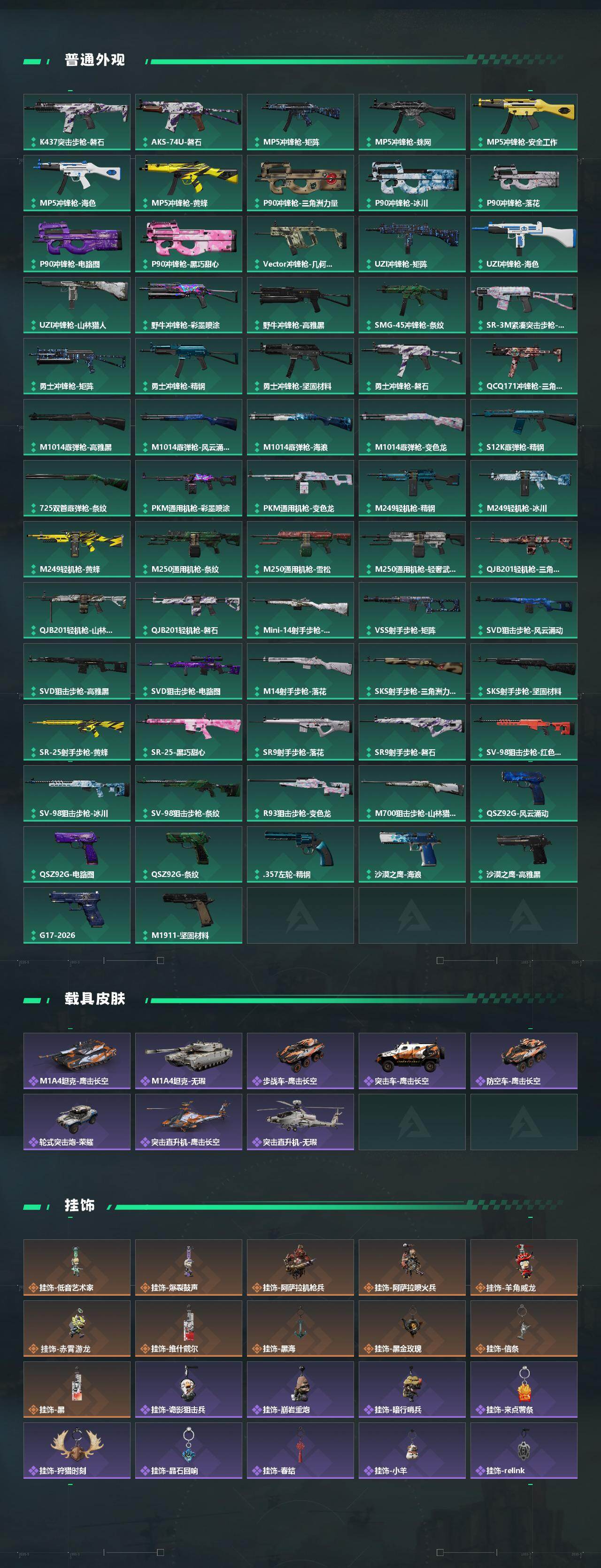This screenshot has height=1568, width=601.
Task: Open the 挂饰-狩猎时刻 antler charm
Action: pyautogui.click(x=77, y=1451)
